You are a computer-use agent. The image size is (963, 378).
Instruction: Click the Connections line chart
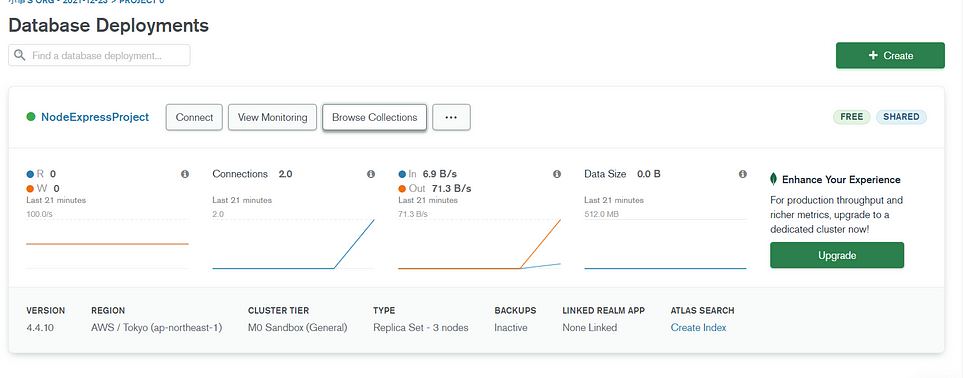coord(294,244)
